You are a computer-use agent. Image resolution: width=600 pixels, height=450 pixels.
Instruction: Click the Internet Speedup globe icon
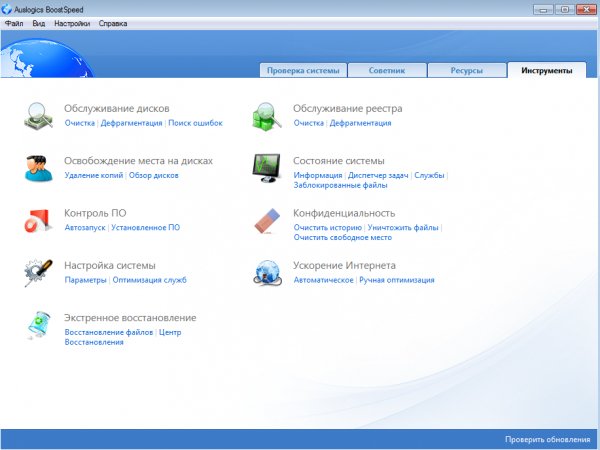[x=267, y=273]
